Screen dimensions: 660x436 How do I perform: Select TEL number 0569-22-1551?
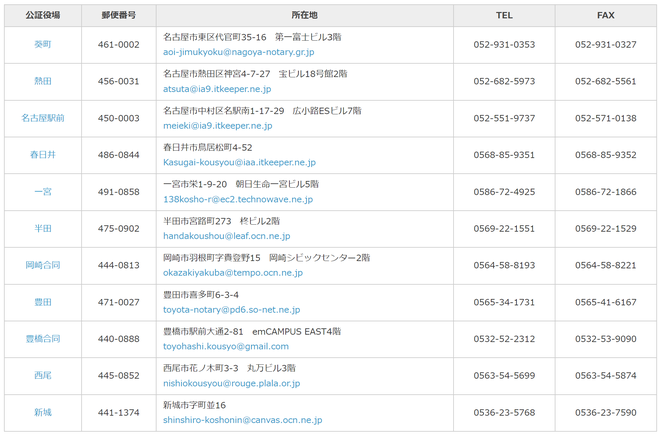coord(504,229)
